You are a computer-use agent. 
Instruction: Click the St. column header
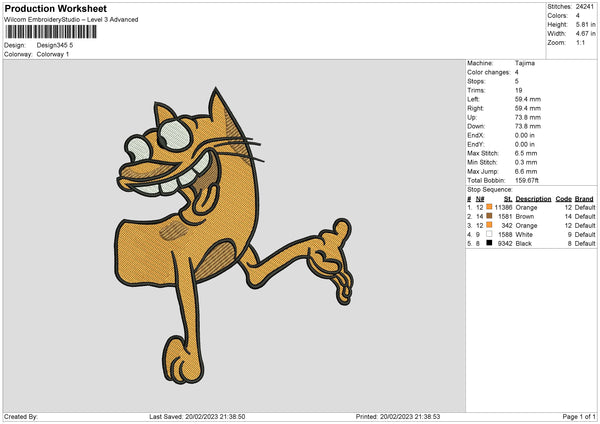508,199
